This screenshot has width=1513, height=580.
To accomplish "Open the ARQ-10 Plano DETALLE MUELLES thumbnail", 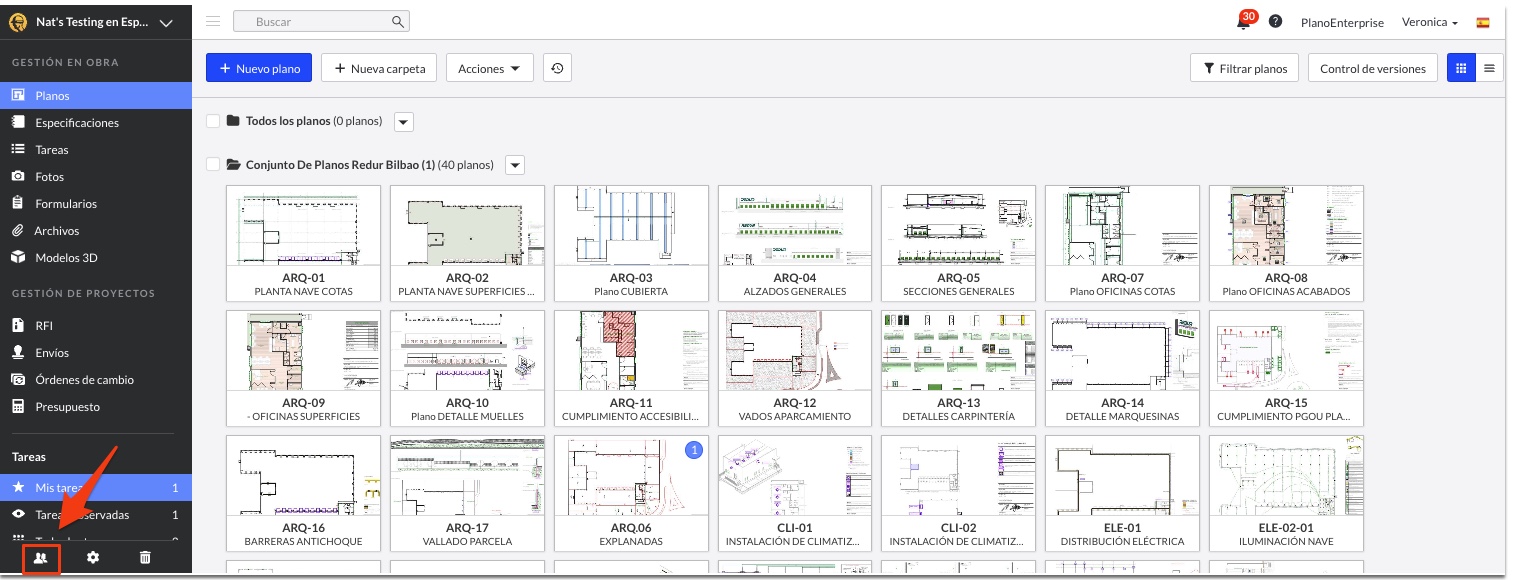I will pos(467,367).
